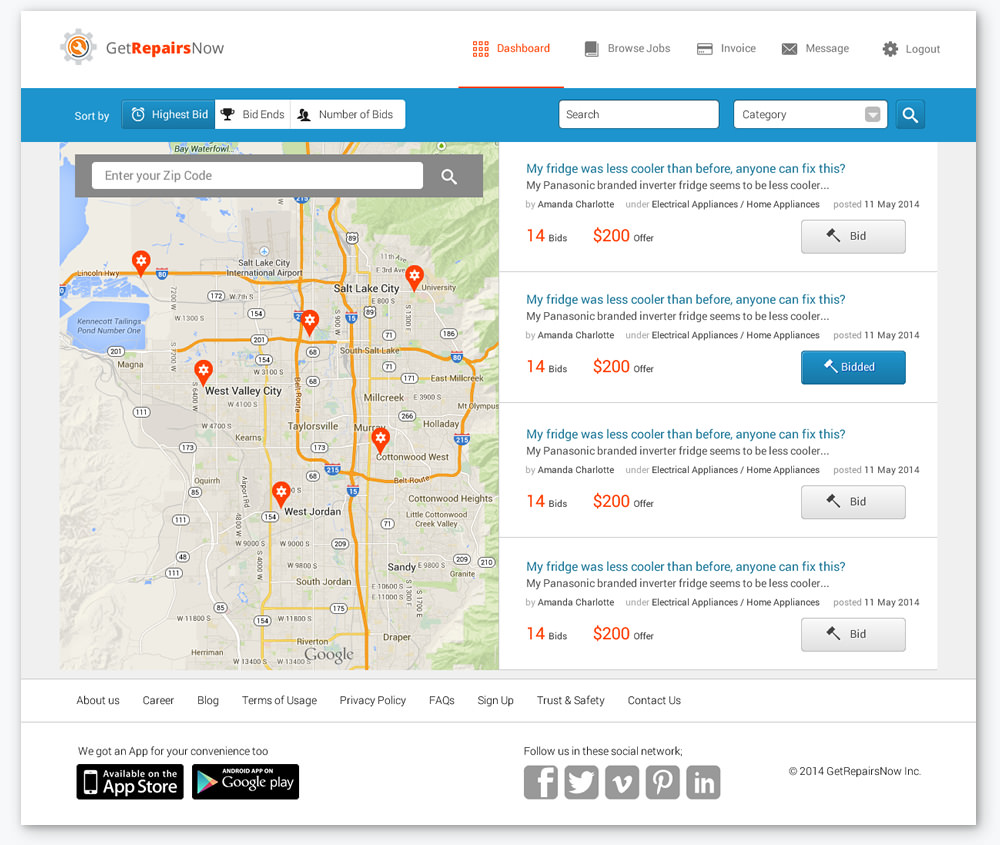Click the Available on the App Store badge

pos(129,782)
